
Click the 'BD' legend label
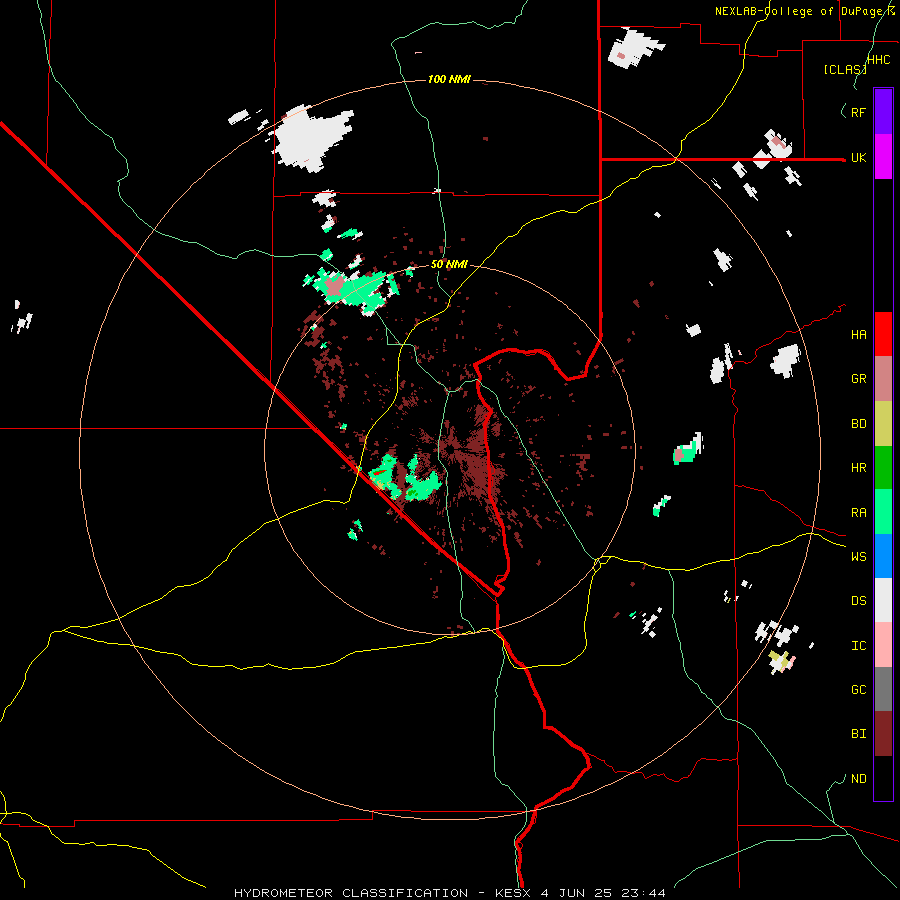(x=858, y=424)
